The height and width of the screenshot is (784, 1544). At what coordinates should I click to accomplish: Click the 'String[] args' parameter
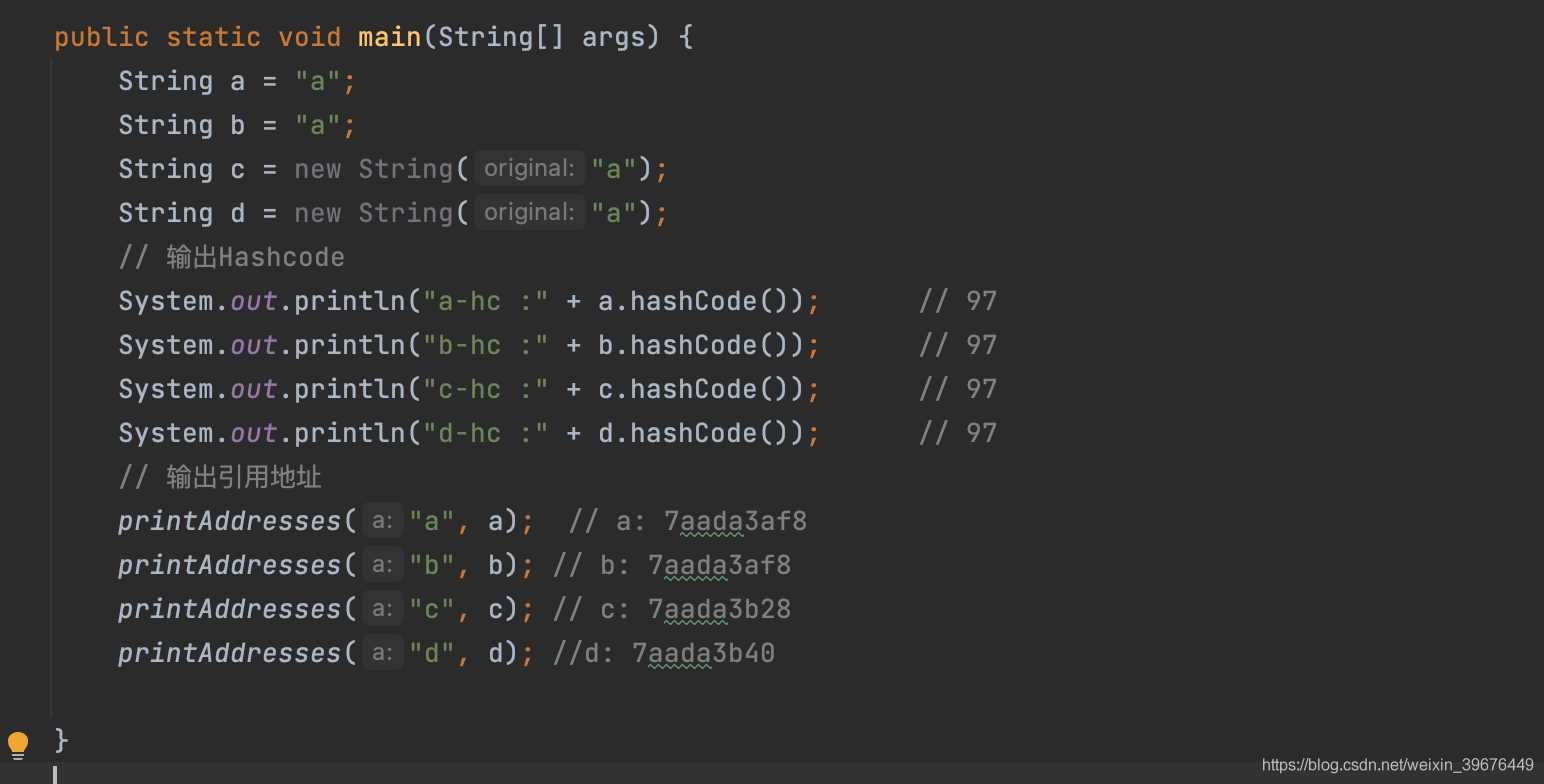pyautogui.click(x=541, y=38)
